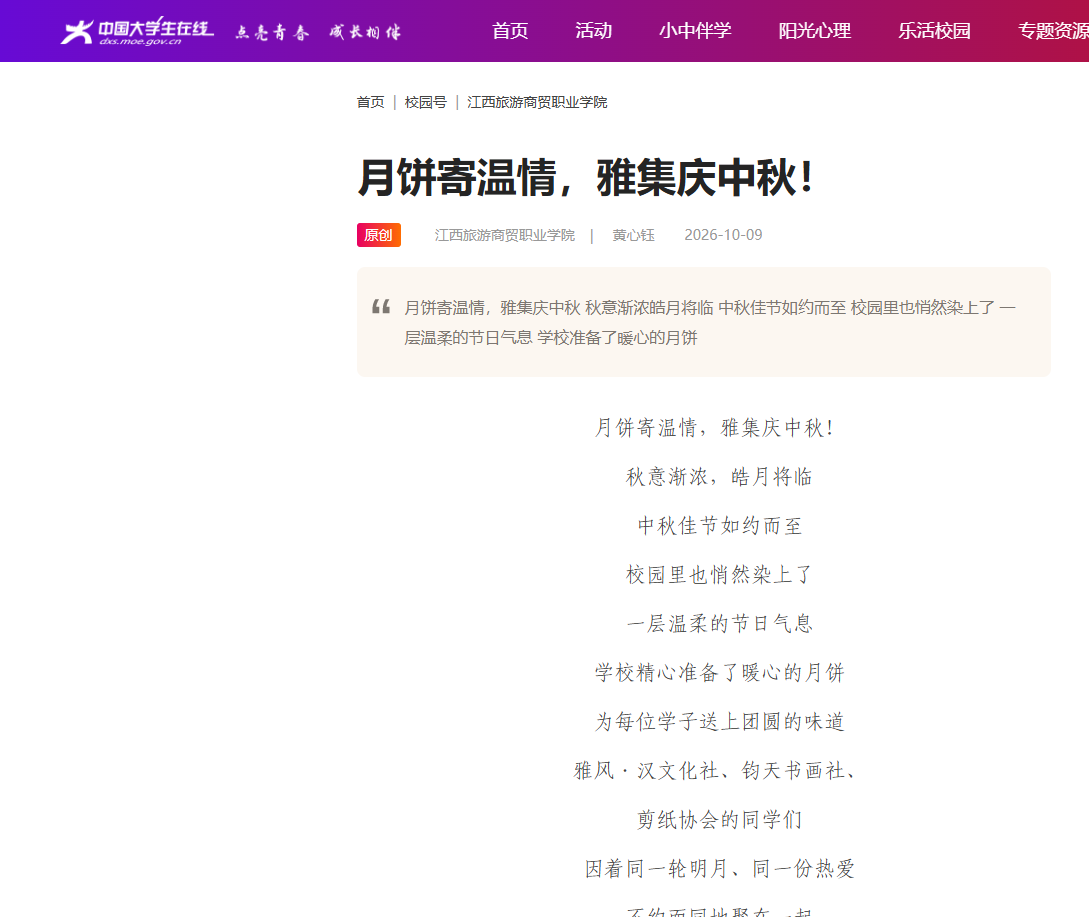Click the 校园号 breadcrumb link
The height and width of the screenshot is (917, 1089).
[425, 102]
